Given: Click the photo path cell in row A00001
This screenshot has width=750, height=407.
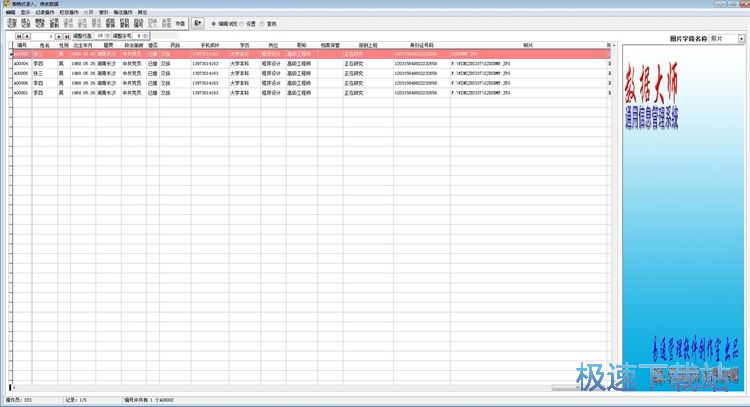Looking at the screenshot, I should [x=528, y=93].
